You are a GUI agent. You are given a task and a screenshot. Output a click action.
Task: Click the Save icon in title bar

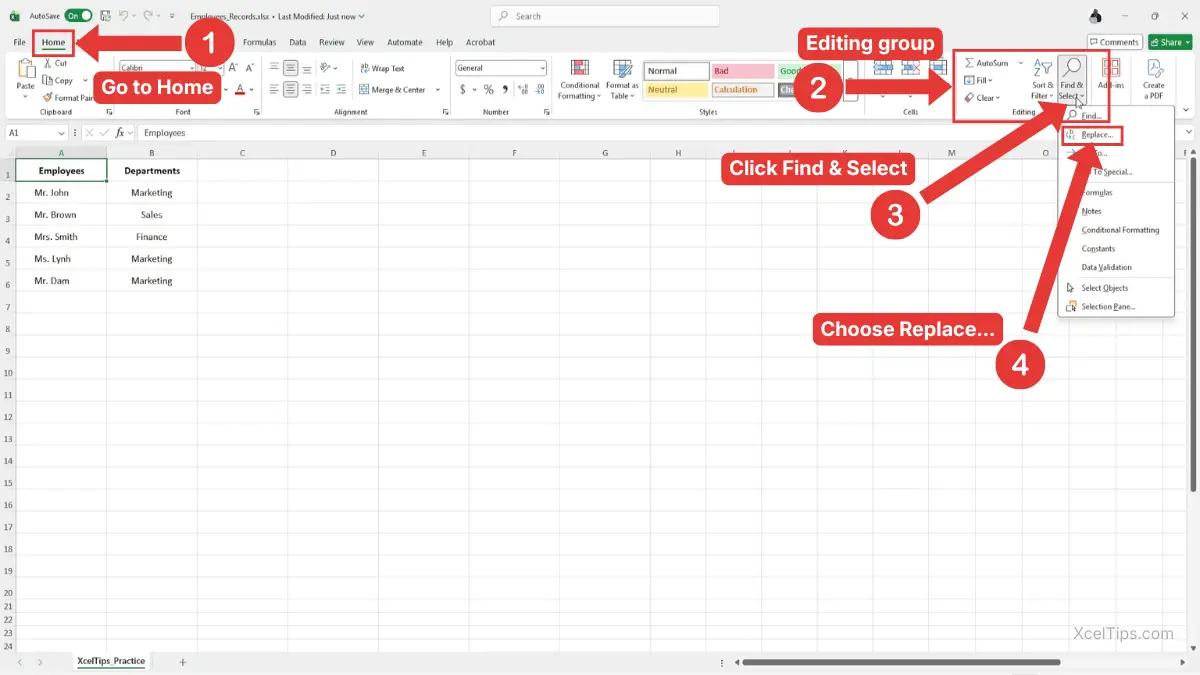pos(103,16)
